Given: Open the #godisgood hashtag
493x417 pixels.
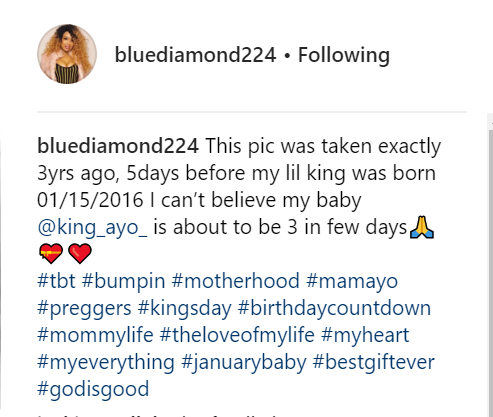Looking at the screenshot, I should point(93,390).
